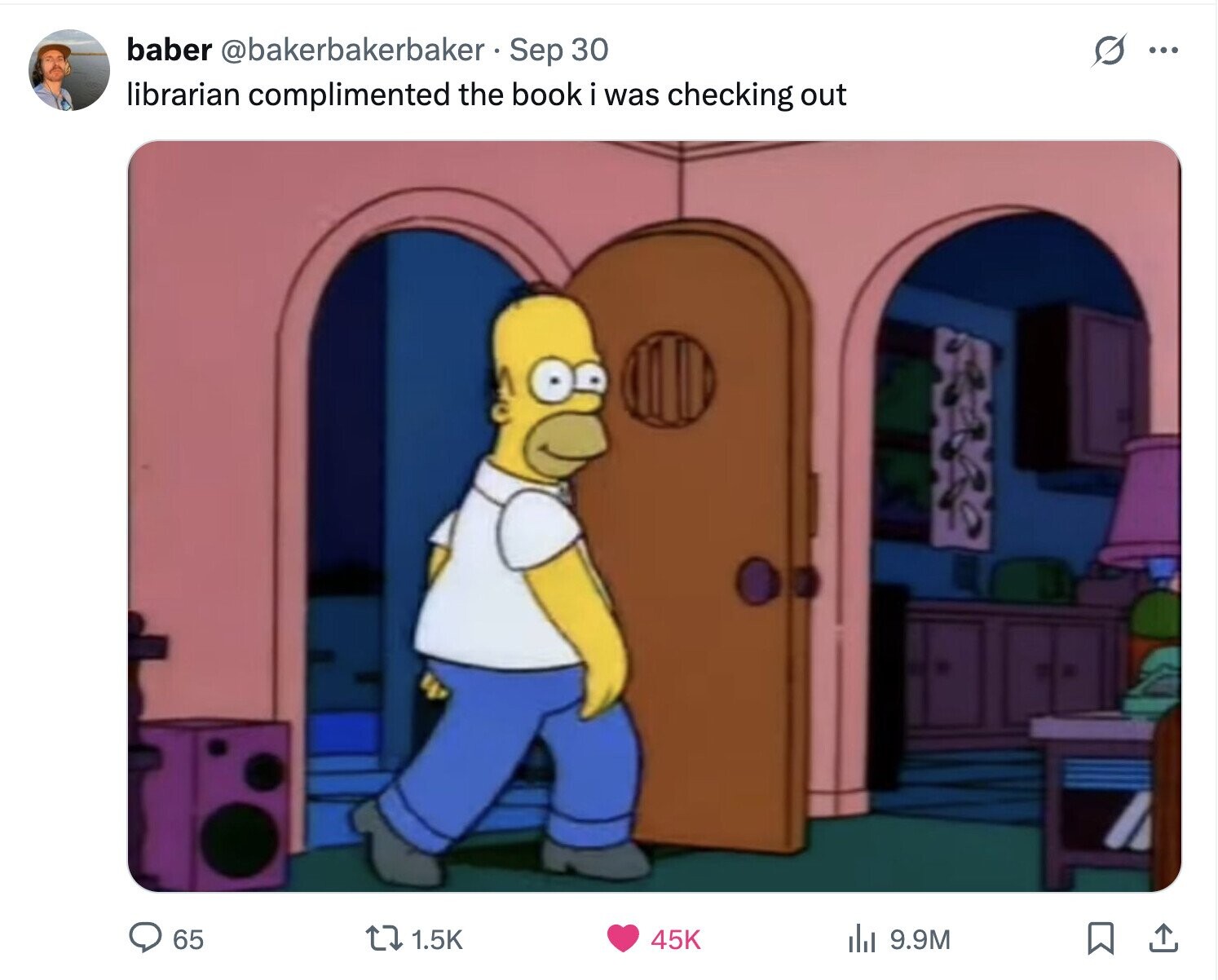Click the Sep 30 timestamp
Screen dimensions: 1218x980
558,50
